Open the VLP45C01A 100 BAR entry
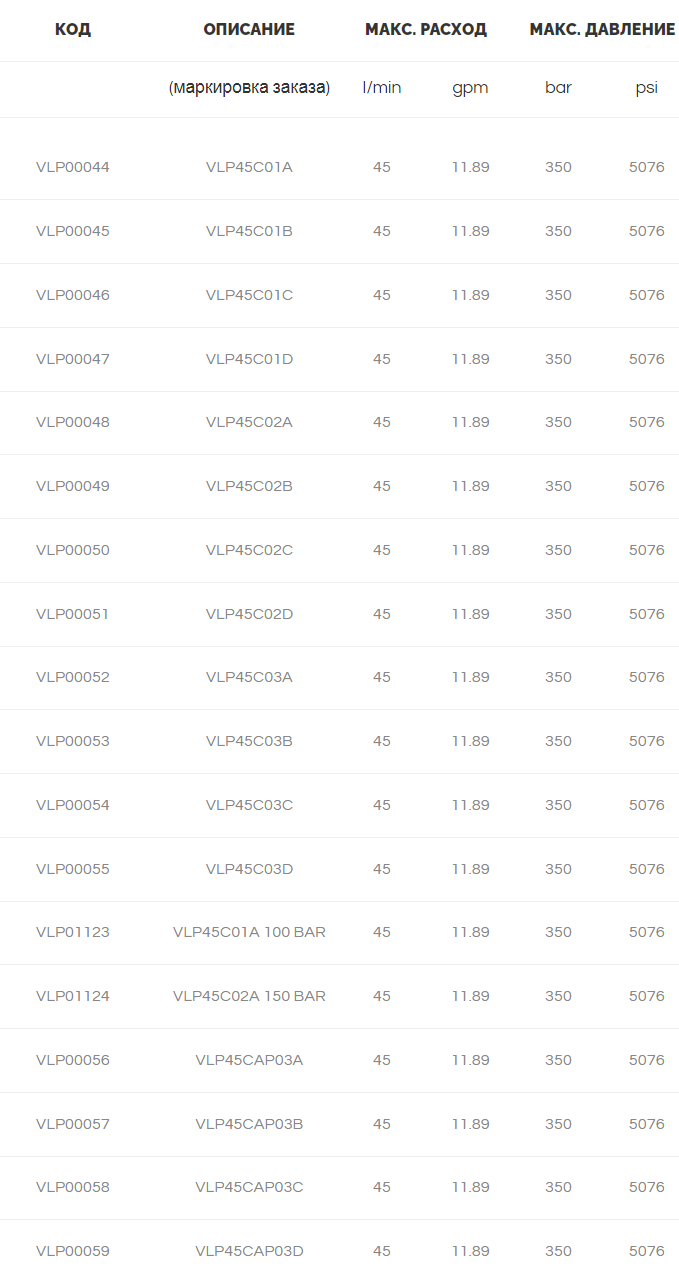 (249, 932)
